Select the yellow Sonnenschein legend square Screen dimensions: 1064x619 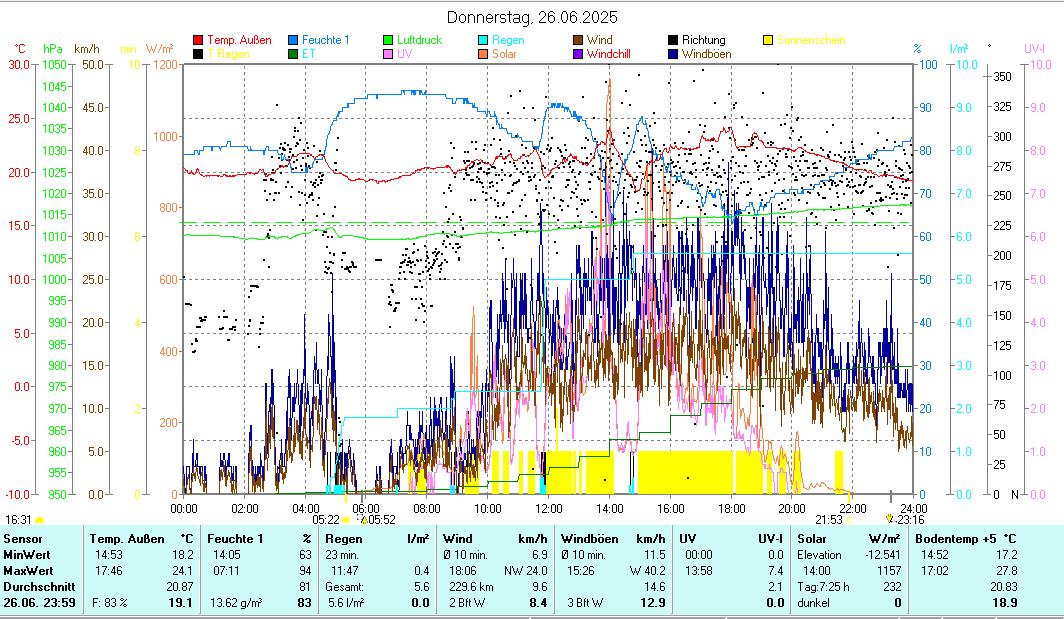pos(768,40)
